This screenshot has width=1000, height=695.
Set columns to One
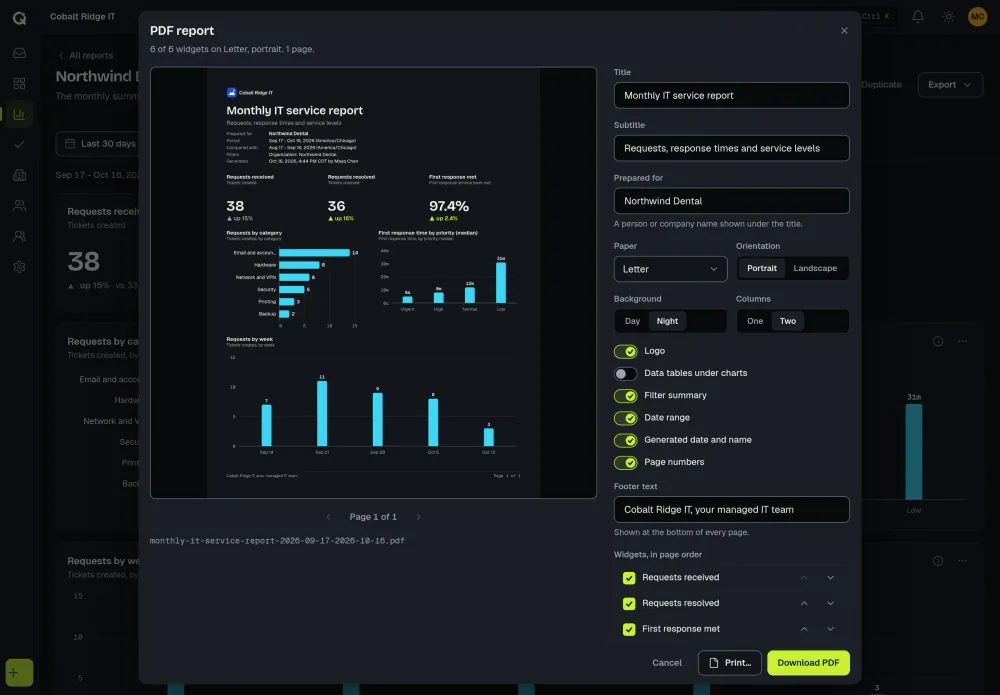tap(754, 321)
